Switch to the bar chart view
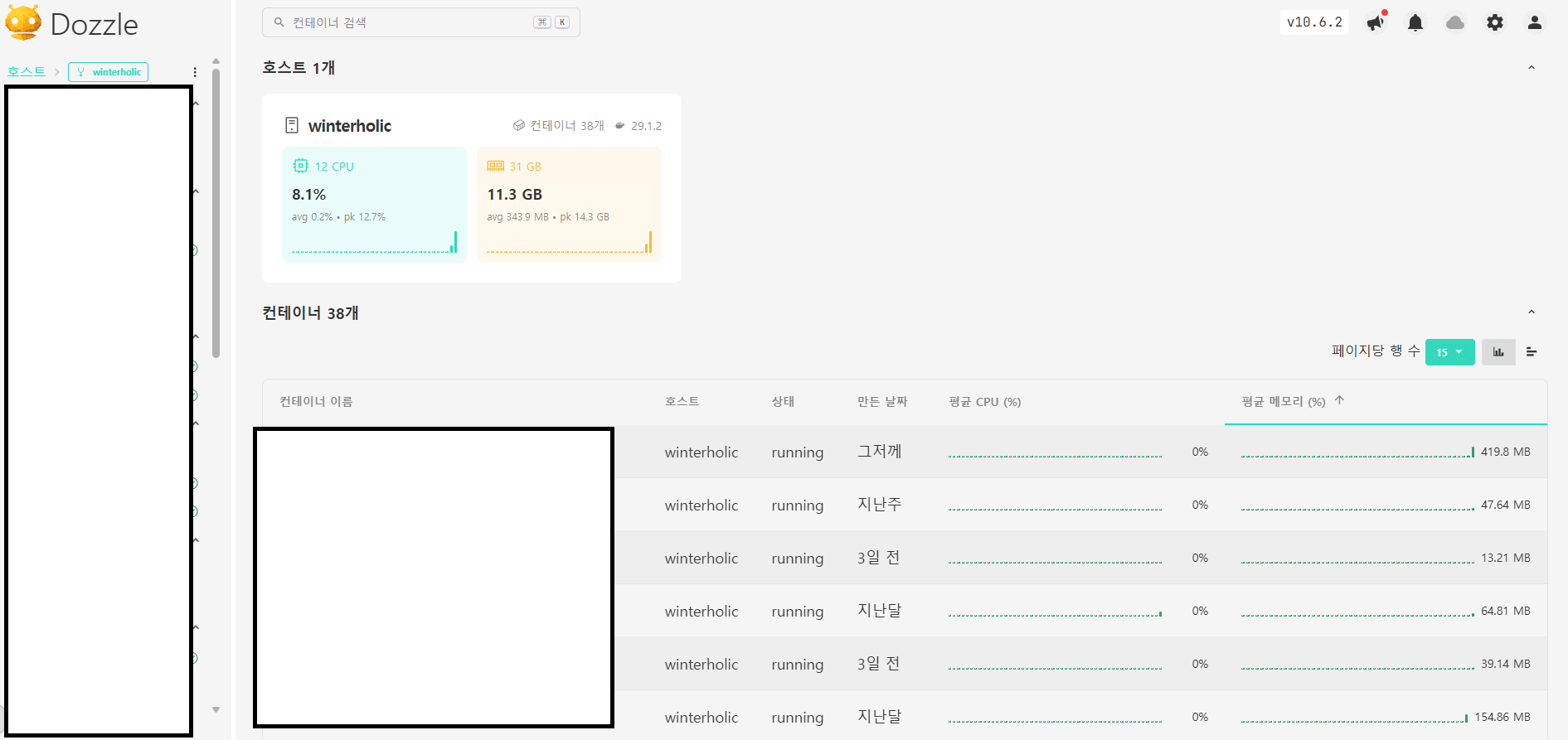Image resolution: width=1568 pixels, height=740 pixels. (1498, 352)
